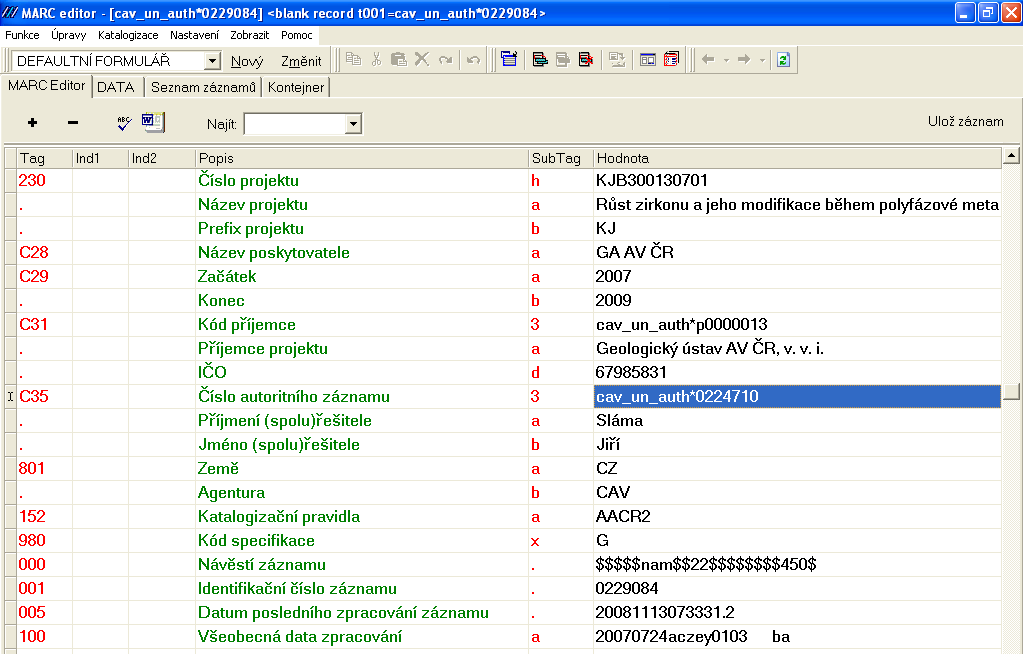
Task: Click the record icon with red X
Action: (x=586, y=59)
